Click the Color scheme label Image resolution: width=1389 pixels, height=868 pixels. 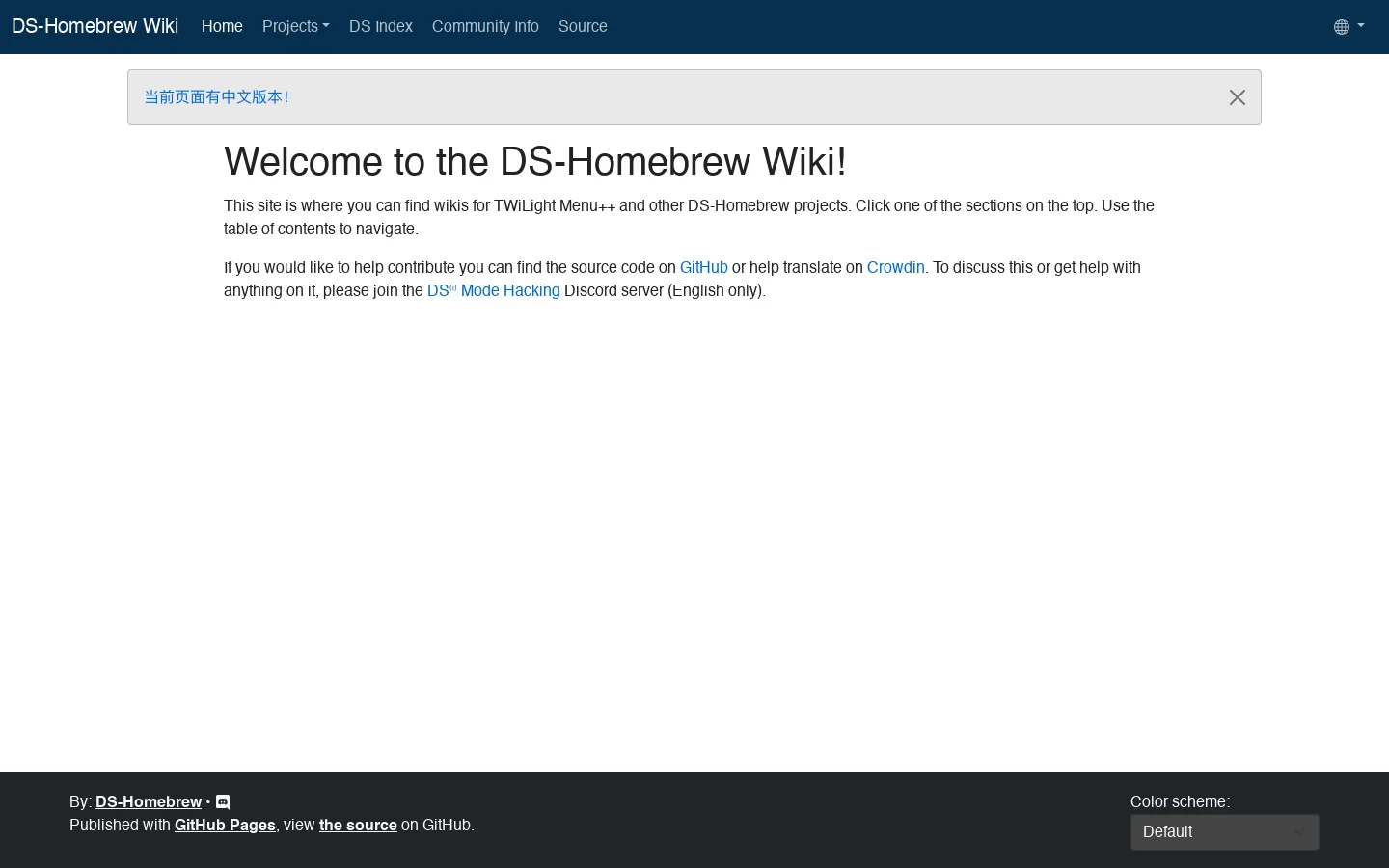[1180, 802]
